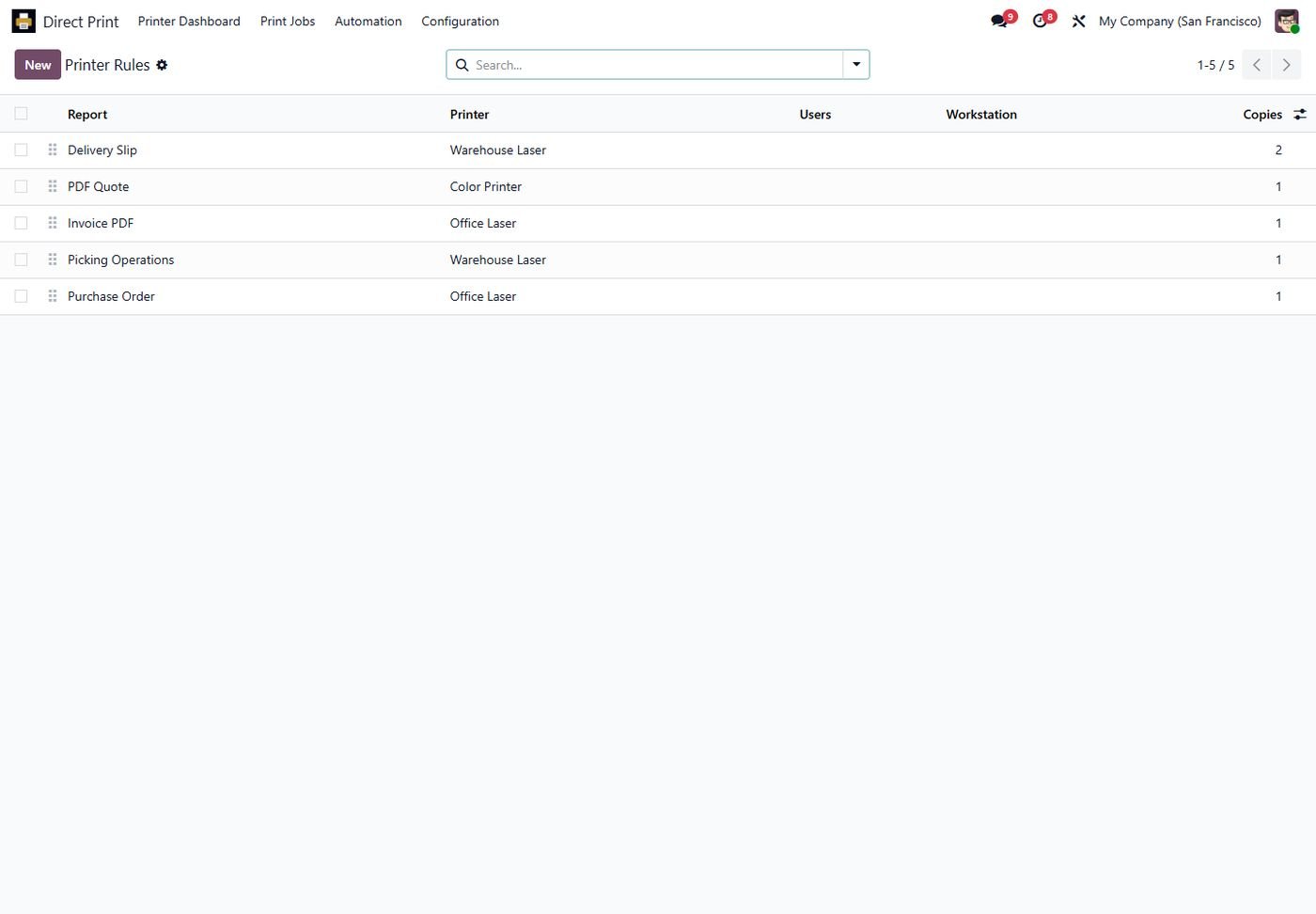The width and height of the screenshot is (1316, 914).
Task: Check the Picking Operations row checkbox
Action: pyautogui.click(x=21, y=260)
